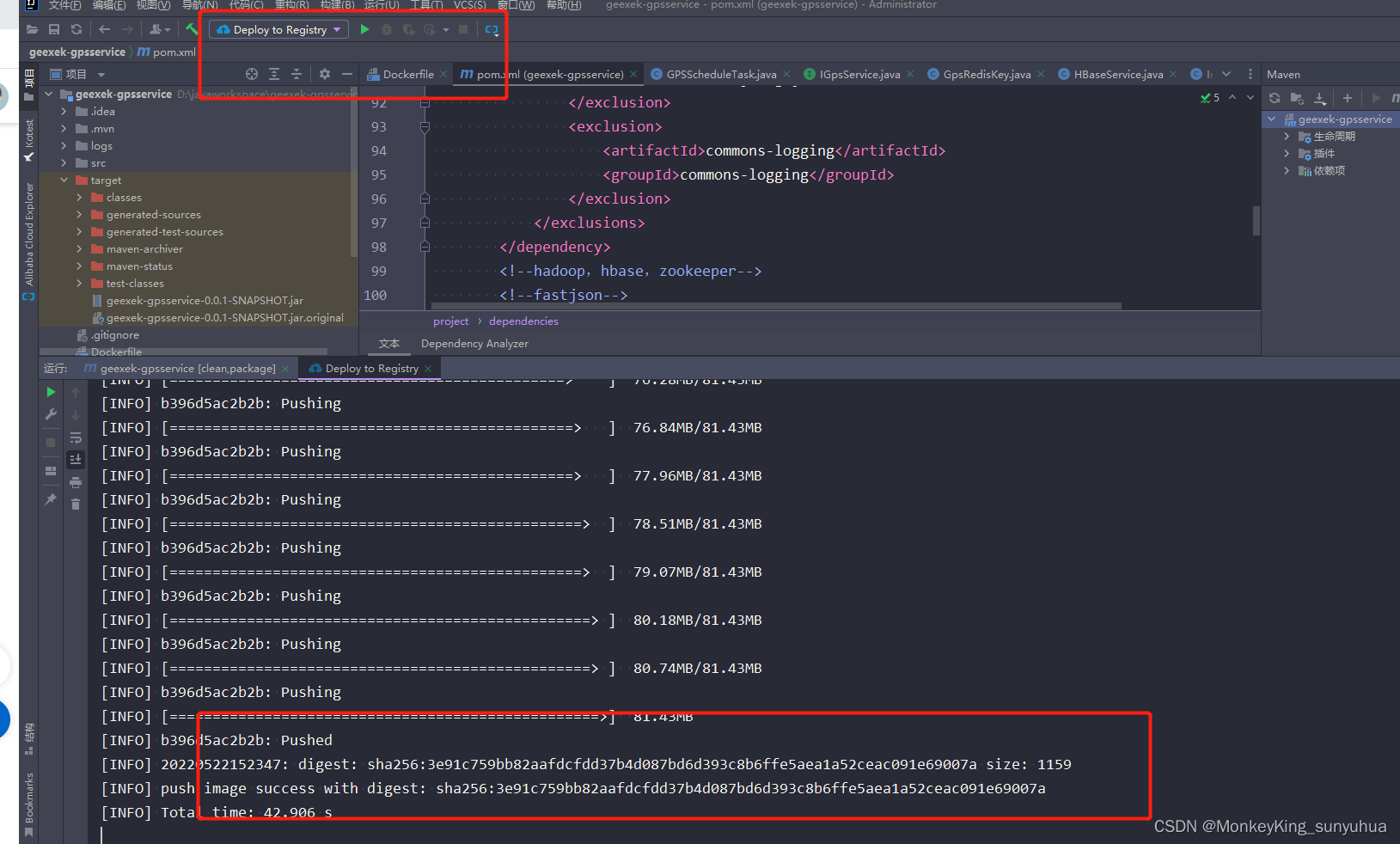Click the Back navigation arrow

click(104, 29)
